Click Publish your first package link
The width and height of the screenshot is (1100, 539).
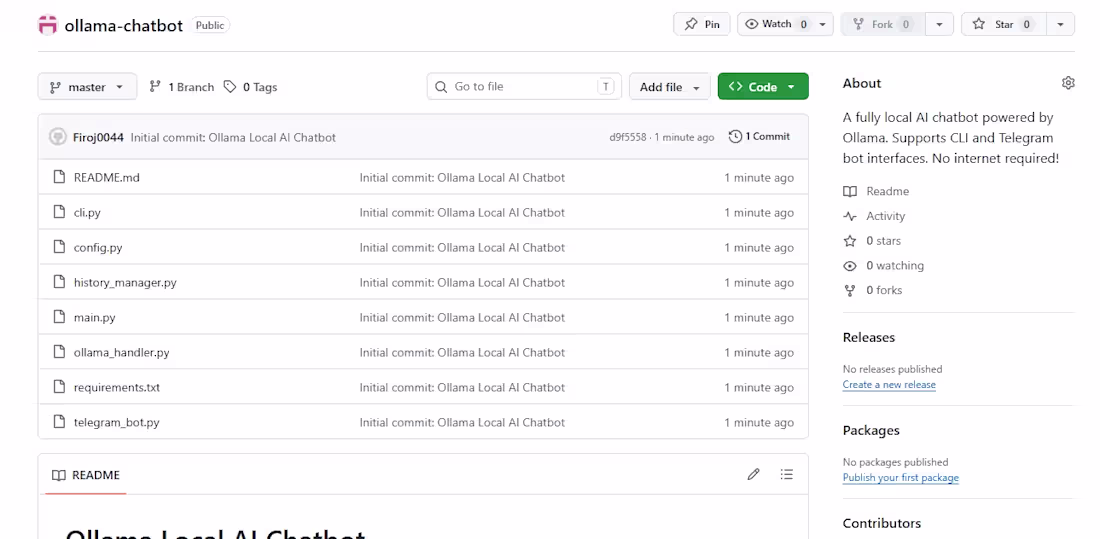pos(900,478)
